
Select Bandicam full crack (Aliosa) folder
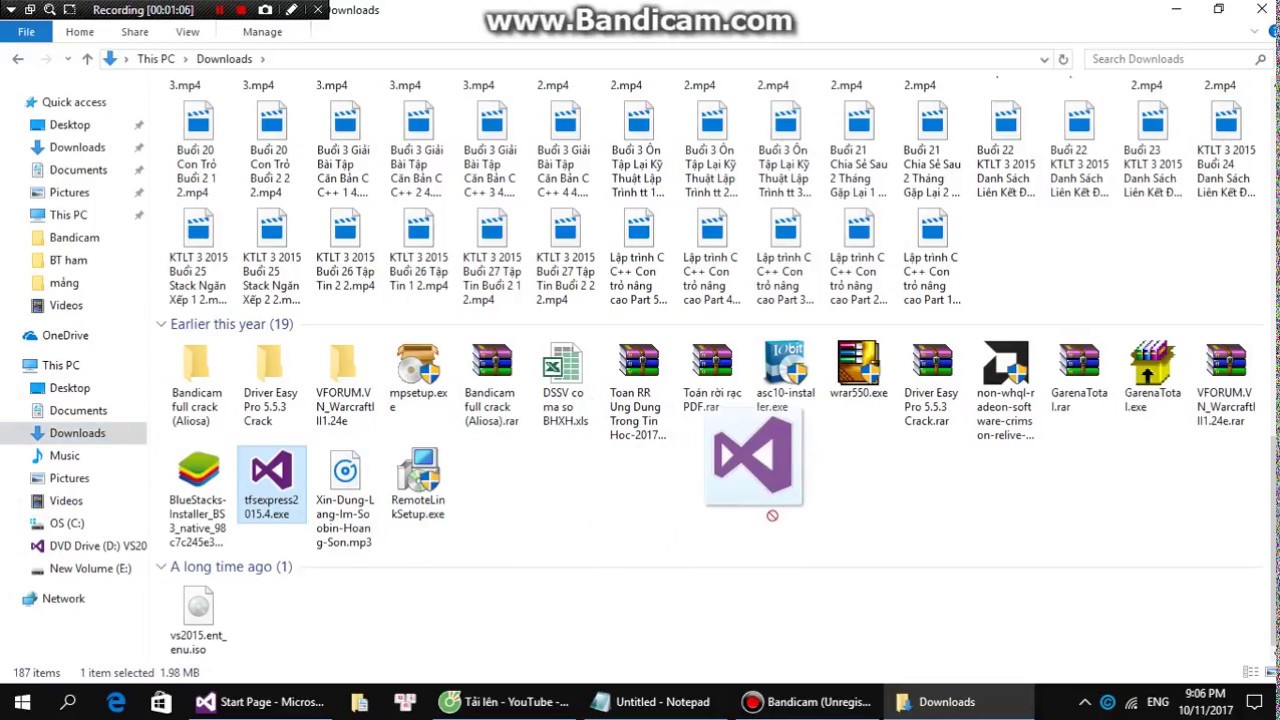pos(197,385)
